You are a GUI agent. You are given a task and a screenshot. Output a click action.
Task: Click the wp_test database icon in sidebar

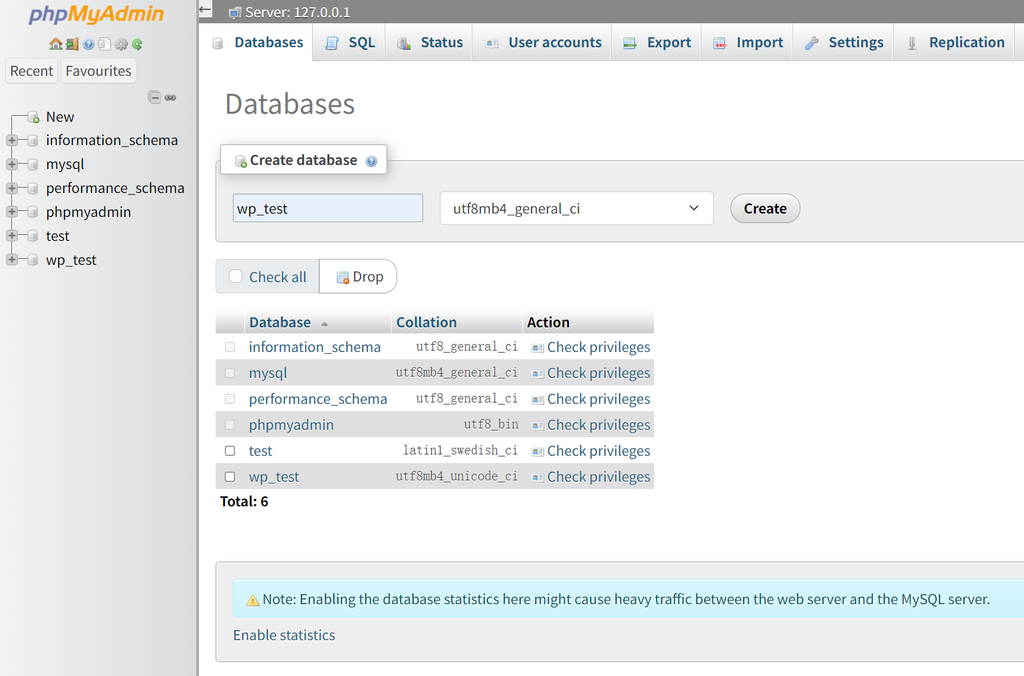pos(33,260)
